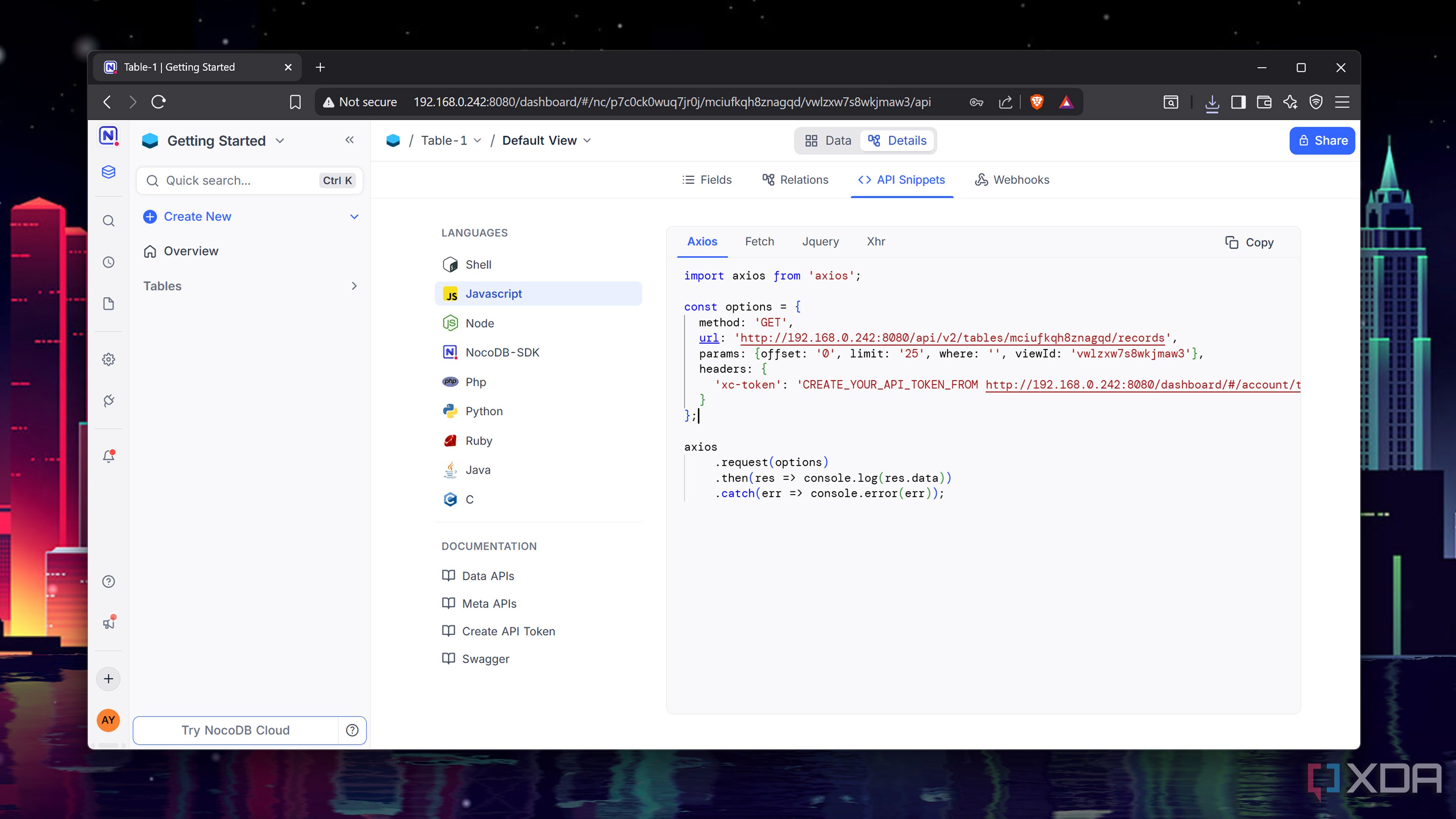This screenshot has width=1456, height=819.
Task: Click the browser reload icon
Action: [158, 102]
